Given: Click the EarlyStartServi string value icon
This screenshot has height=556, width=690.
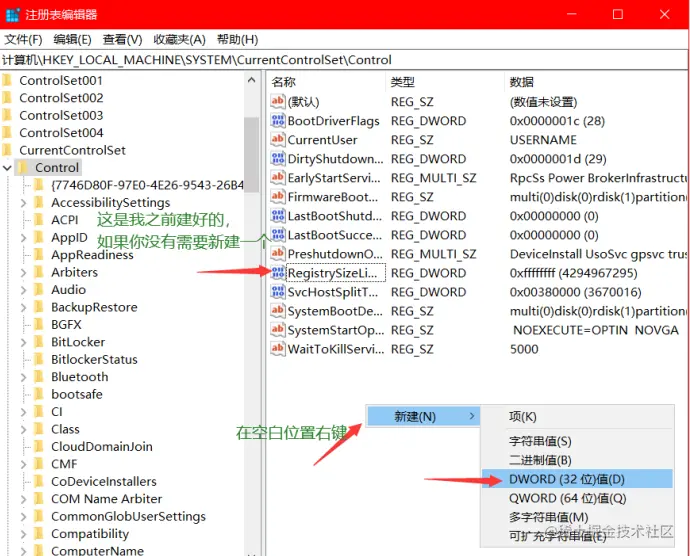Looking at the screenshot, I should [278, 177].
